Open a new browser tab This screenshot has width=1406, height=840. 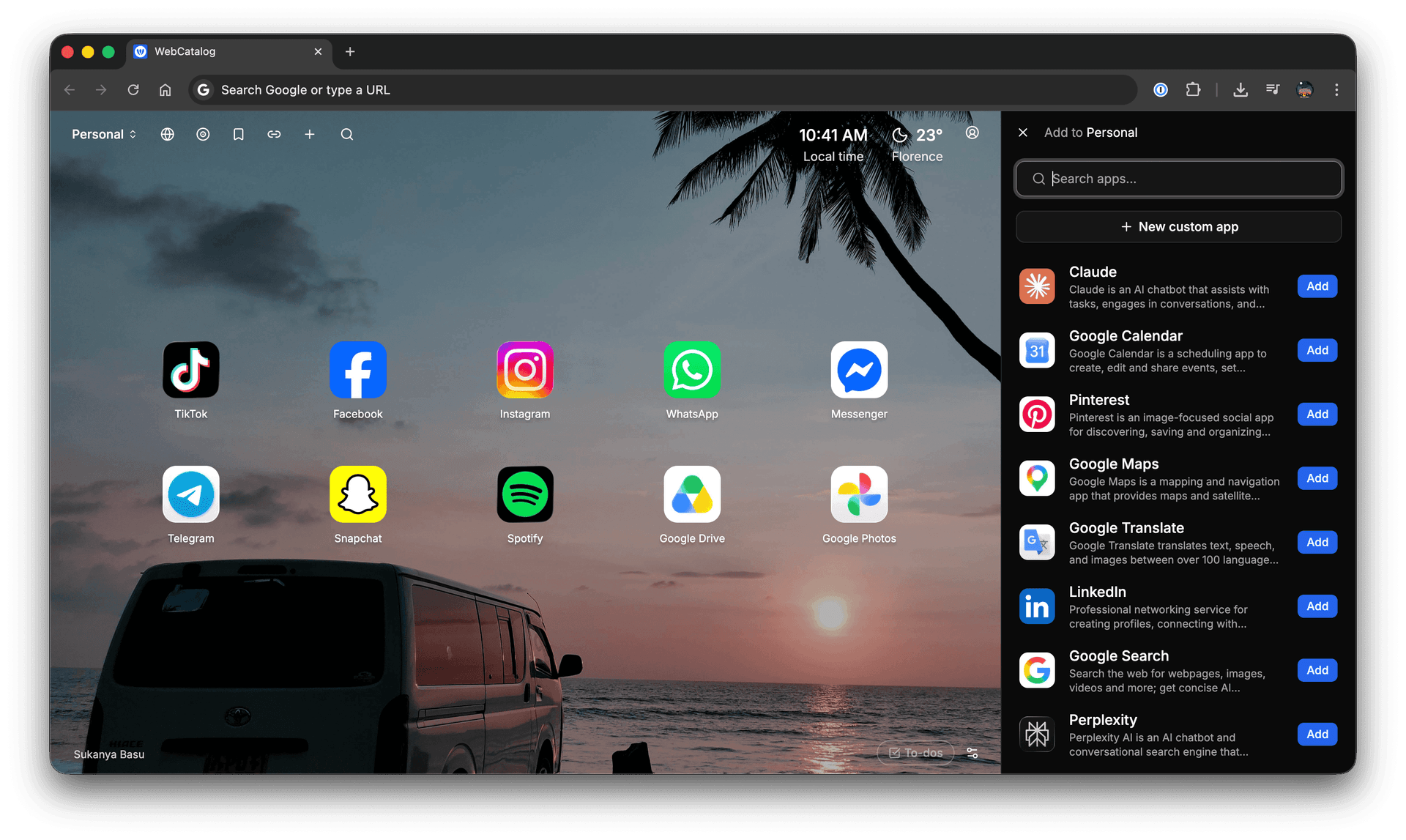click(x=350, y=51)
